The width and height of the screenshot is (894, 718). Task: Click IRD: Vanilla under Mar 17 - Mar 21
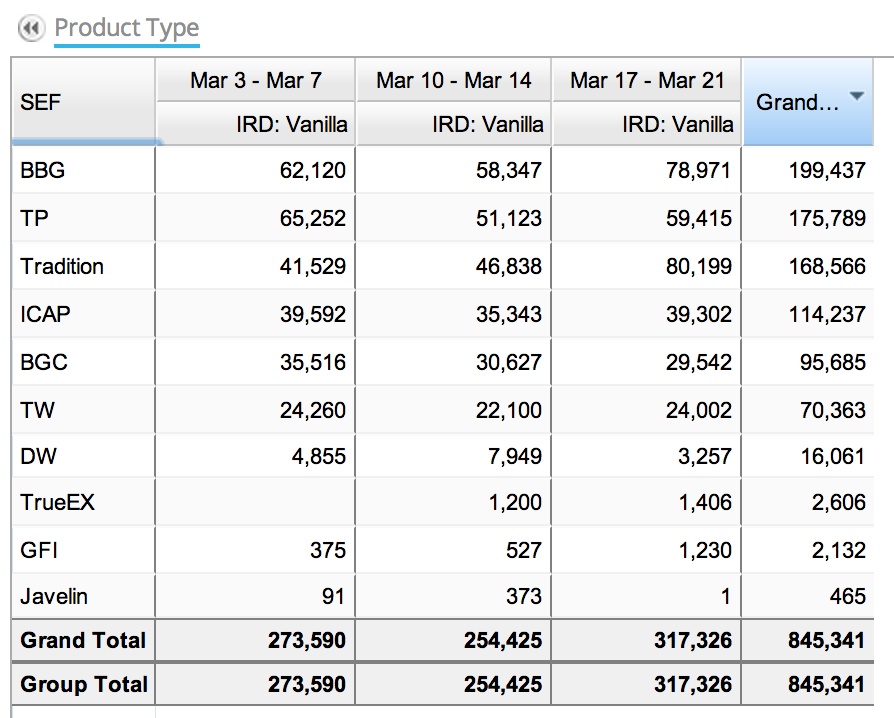pos(678,124)
